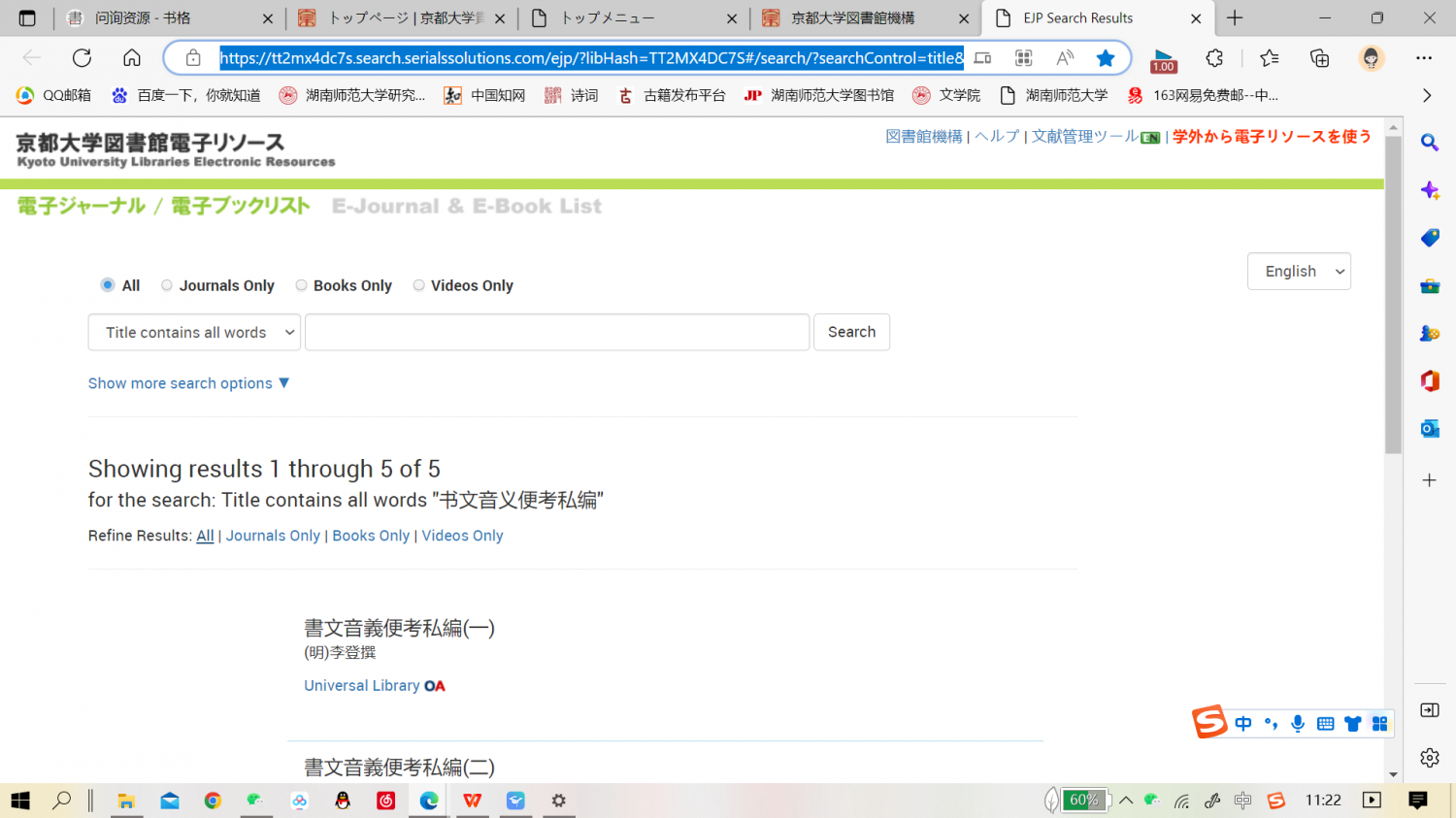Open the Microsoft Office sidebar icon
The width and height of the screenshot is (1456, 818).
[x=1429, y=381]
